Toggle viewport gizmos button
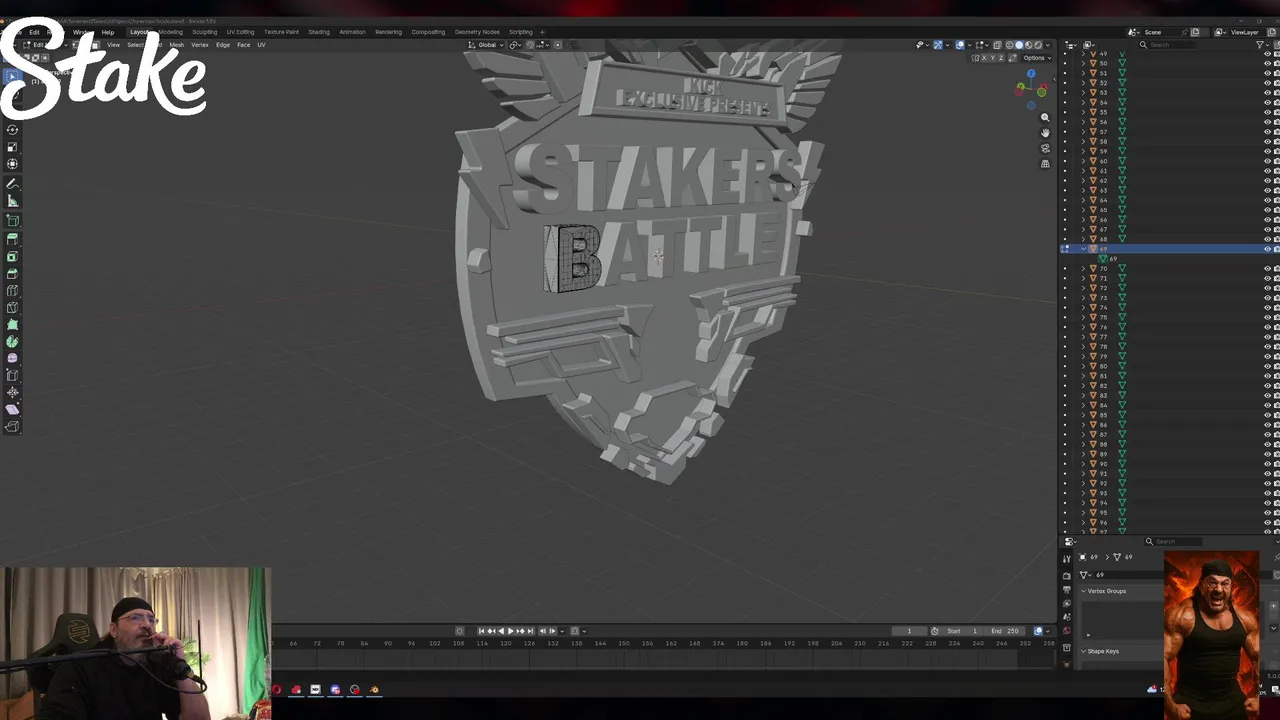1280x720 pixels. [938, 45]
